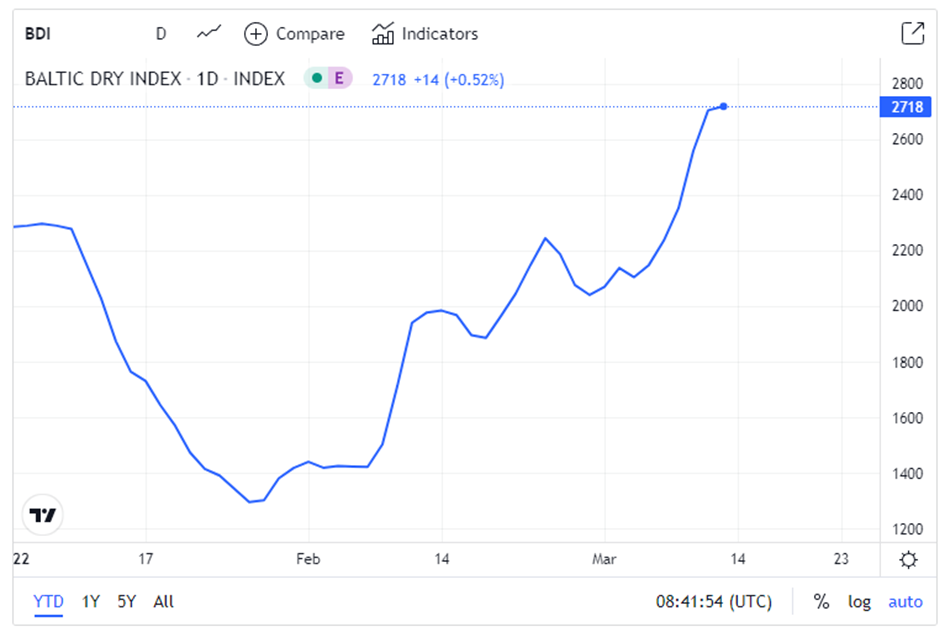Click the 2718 price label on axis
This screenshot has height=632, width=945.
click(x=906, y=107)
